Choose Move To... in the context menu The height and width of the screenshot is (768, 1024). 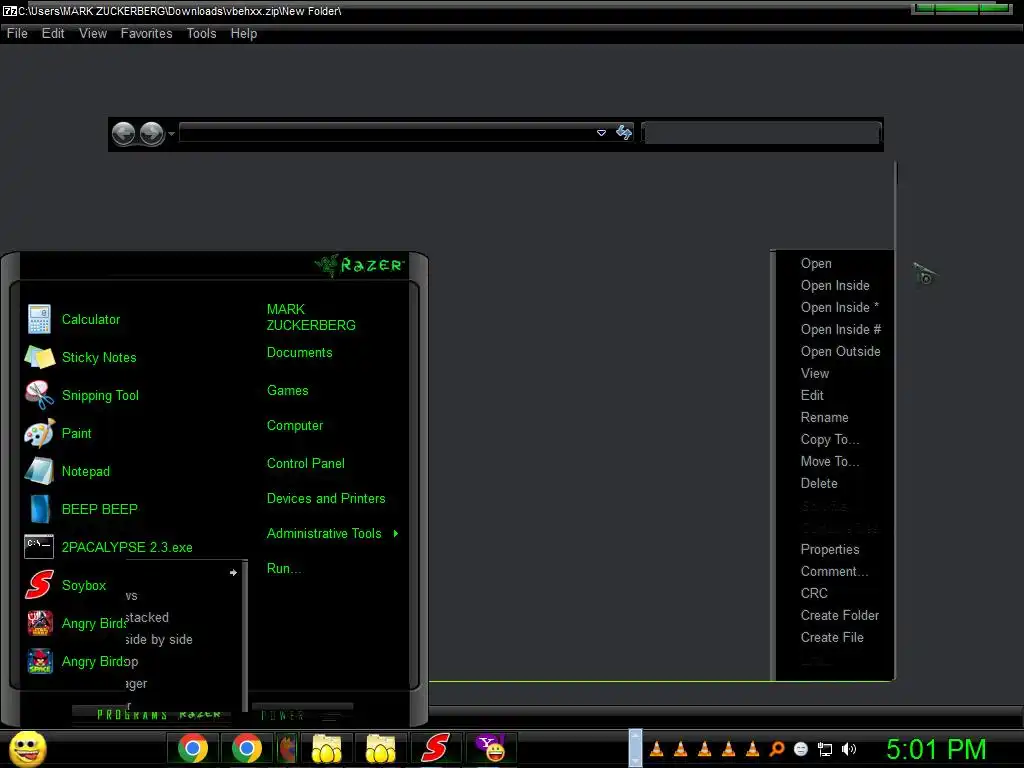(x=830, y=461)
